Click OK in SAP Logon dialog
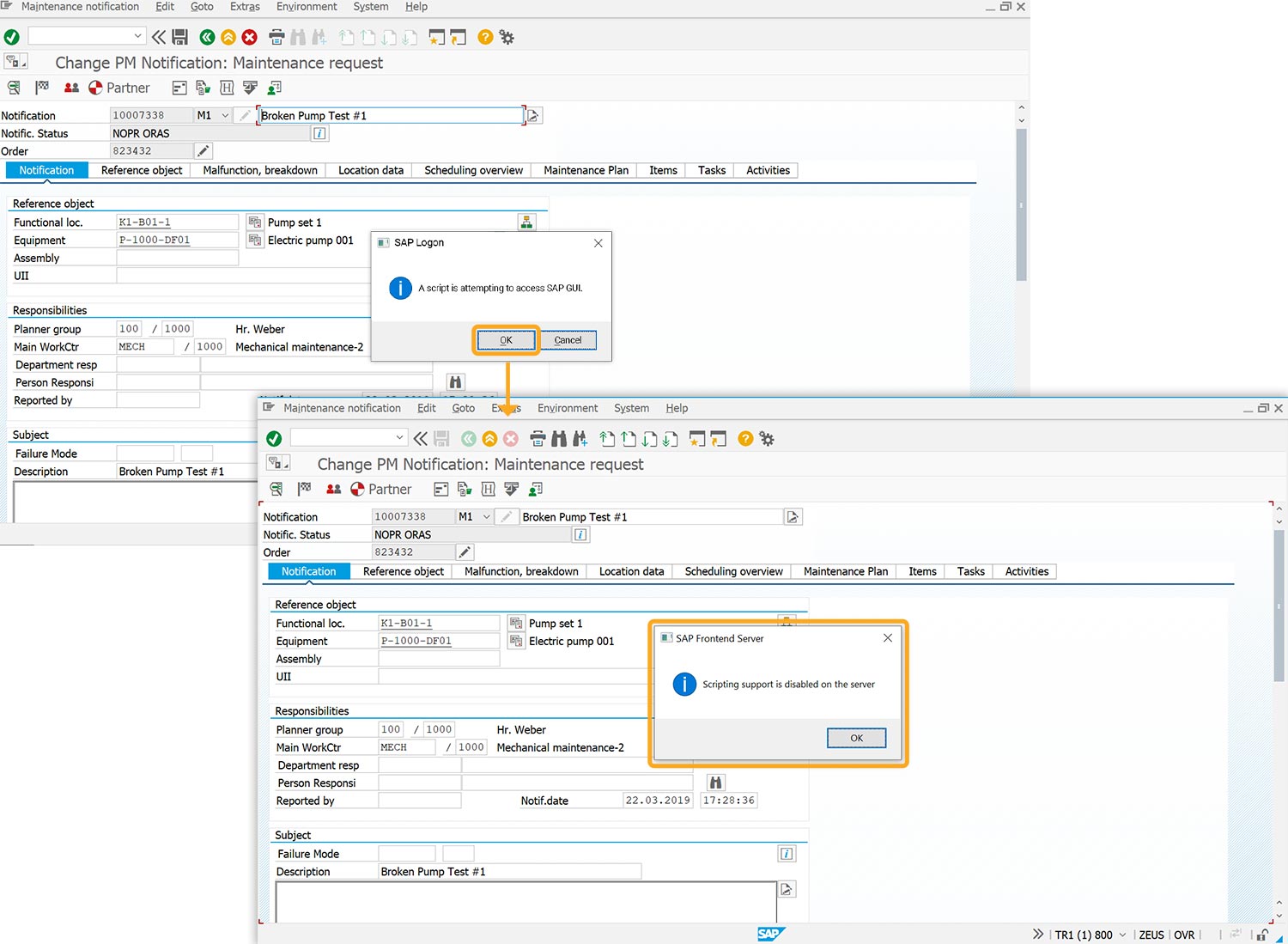 click(x=506, y=340)
